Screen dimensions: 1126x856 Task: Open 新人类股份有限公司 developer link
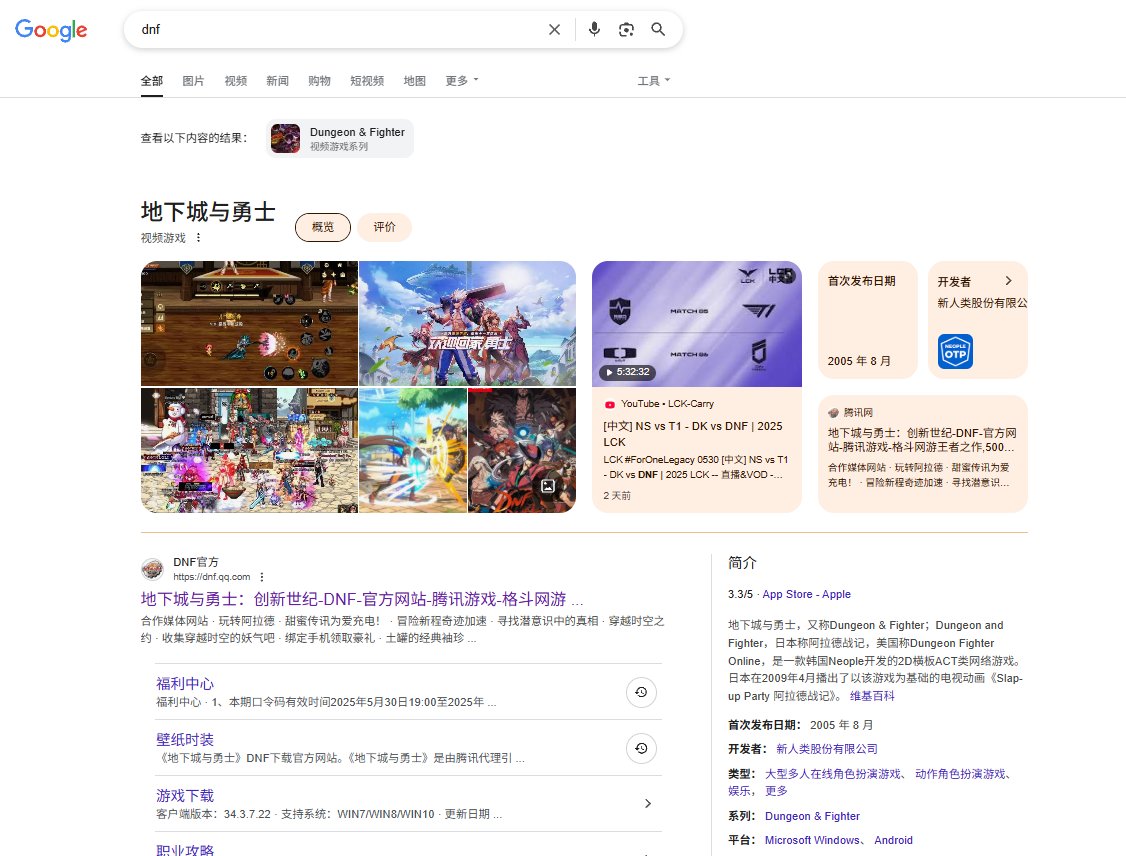(x=827, y=749)
